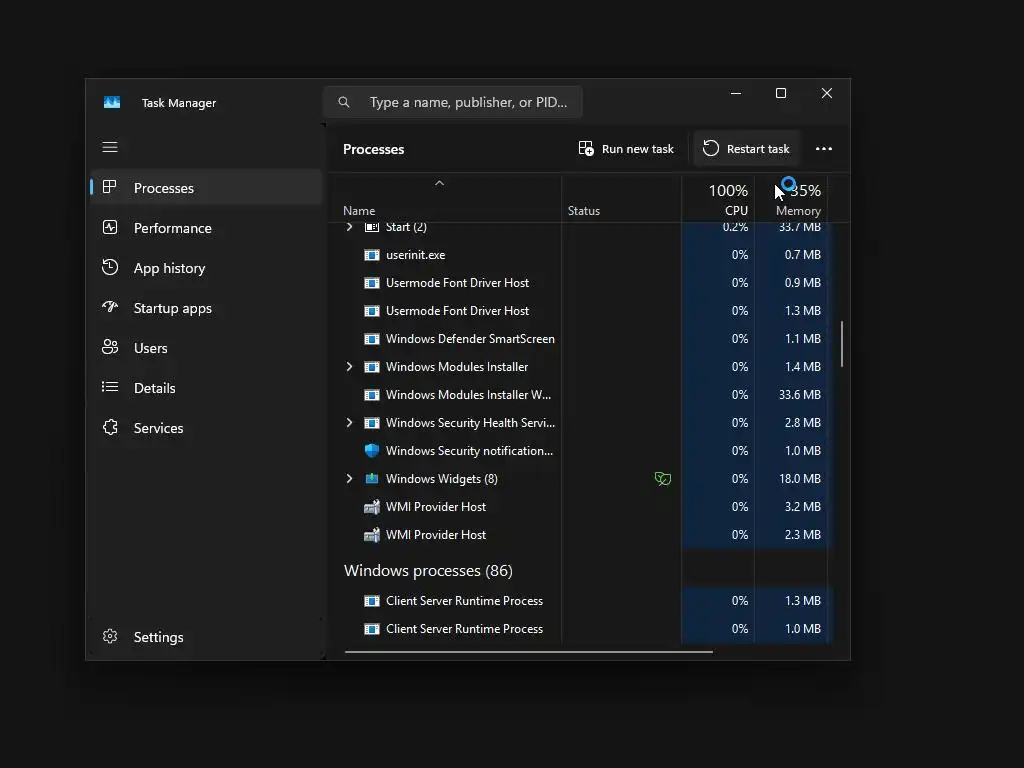
Task: Click the Windows Widgets process icon
Action: click(x=372, y=479)
